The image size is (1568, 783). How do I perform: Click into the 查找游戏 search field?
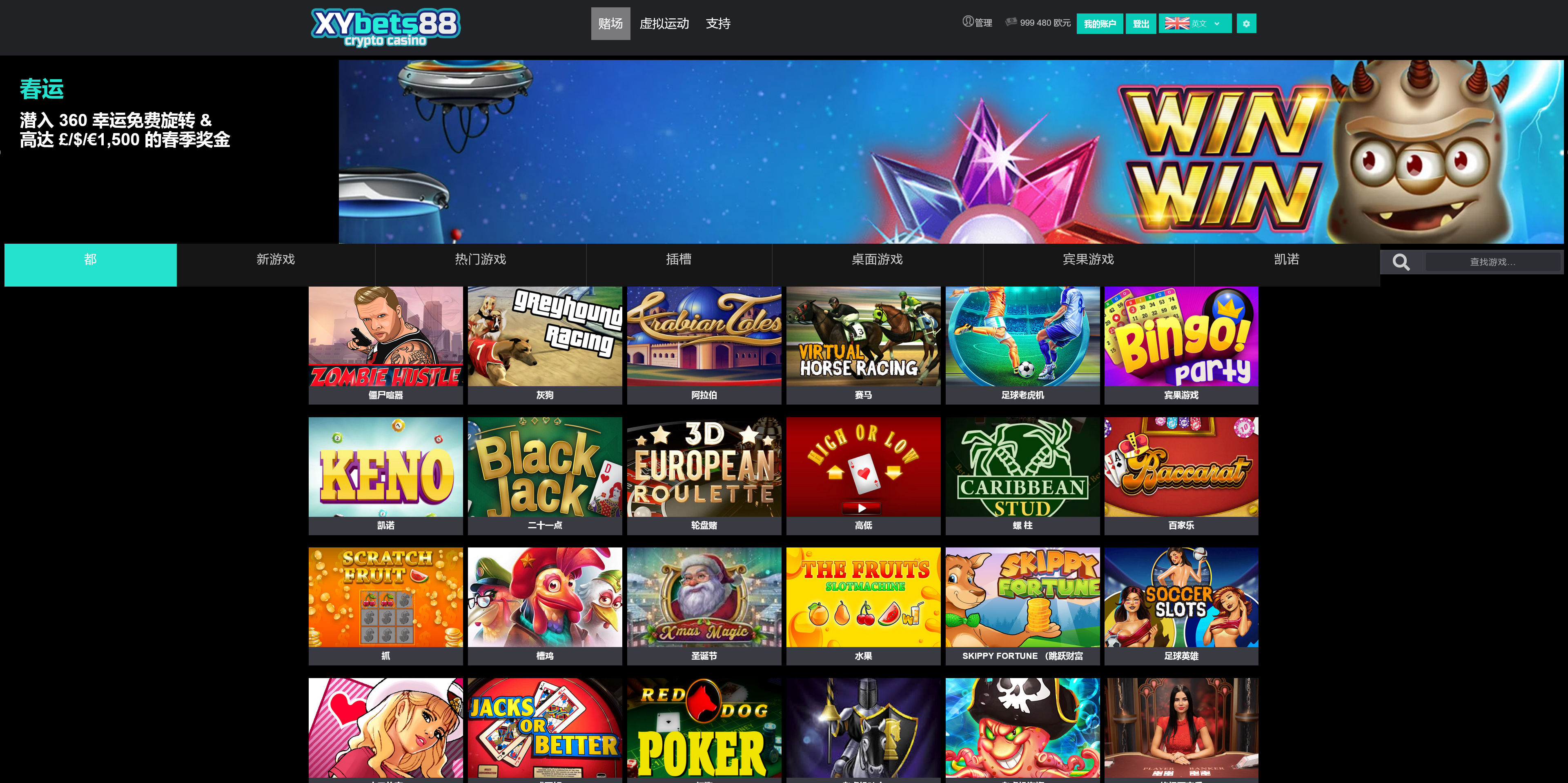point(1492,262)
